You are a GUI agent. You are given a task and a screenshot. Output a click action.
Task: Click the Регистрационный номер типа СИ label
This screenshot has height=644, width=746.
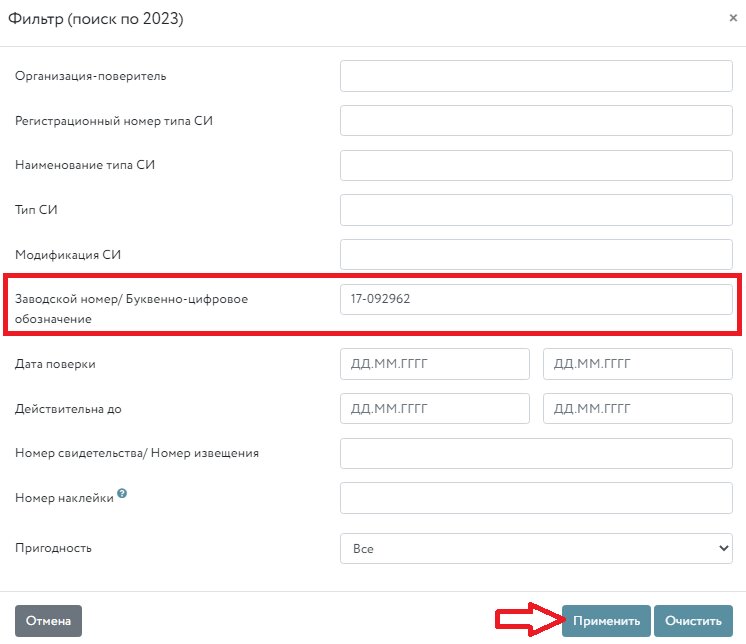(x=114, y=121)
